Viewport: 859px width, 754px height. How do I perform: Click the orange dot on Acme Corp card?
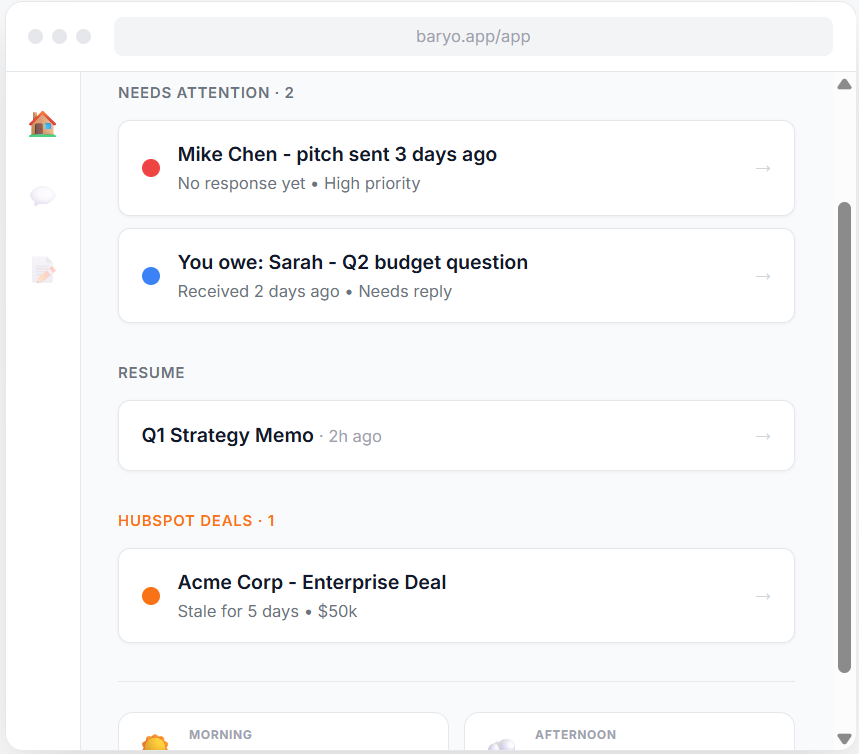[151, 596]
